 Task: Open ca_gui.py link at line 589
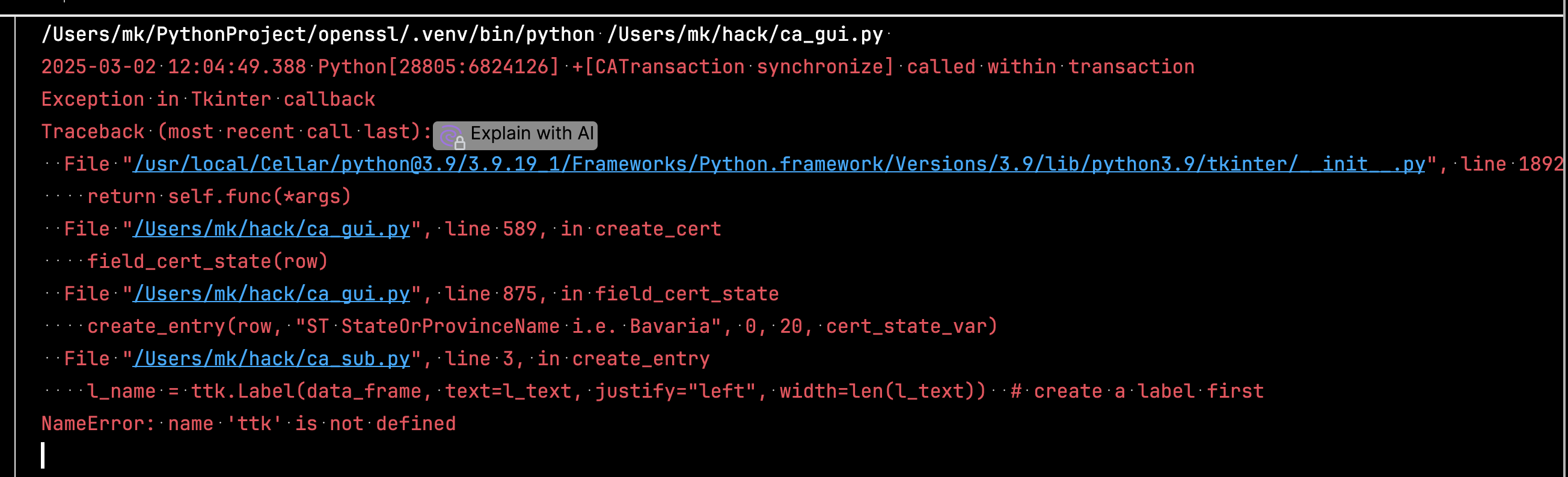(x=272, y=229)
